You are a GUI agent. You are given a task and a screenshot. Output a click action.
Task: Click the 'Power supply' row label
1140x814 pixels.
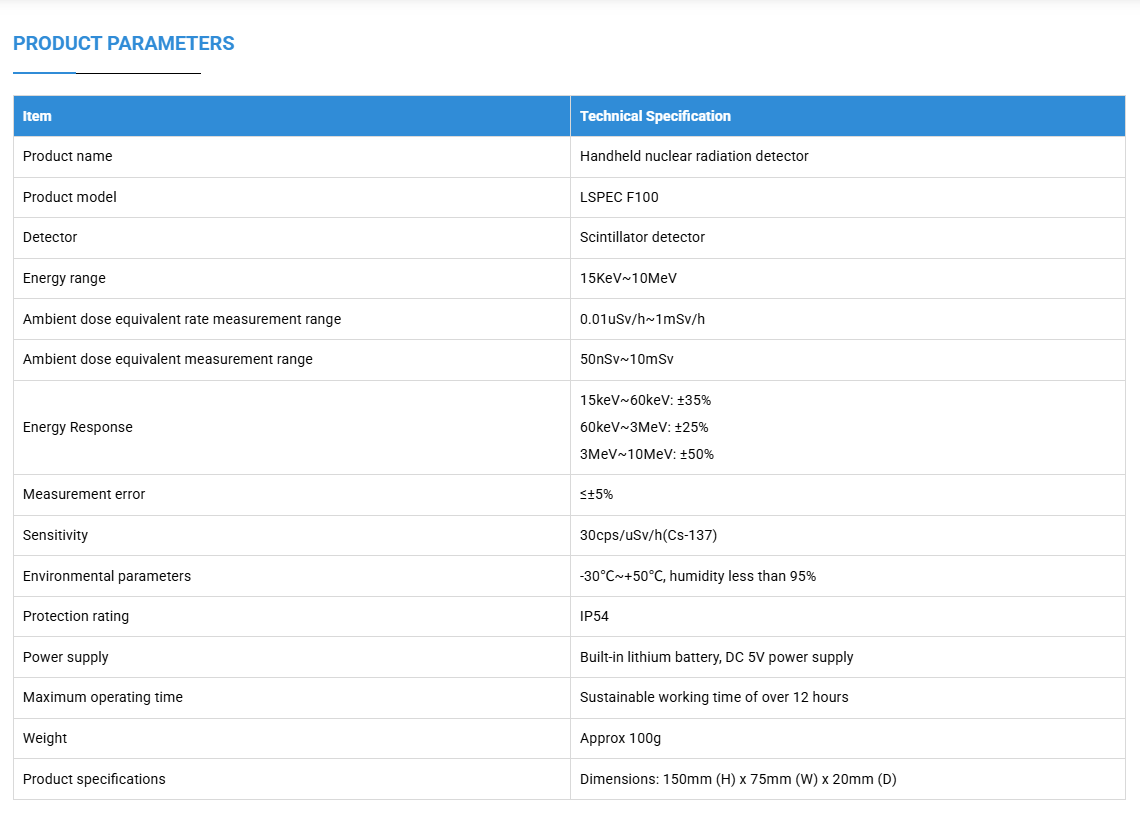(x=65, y=657)
